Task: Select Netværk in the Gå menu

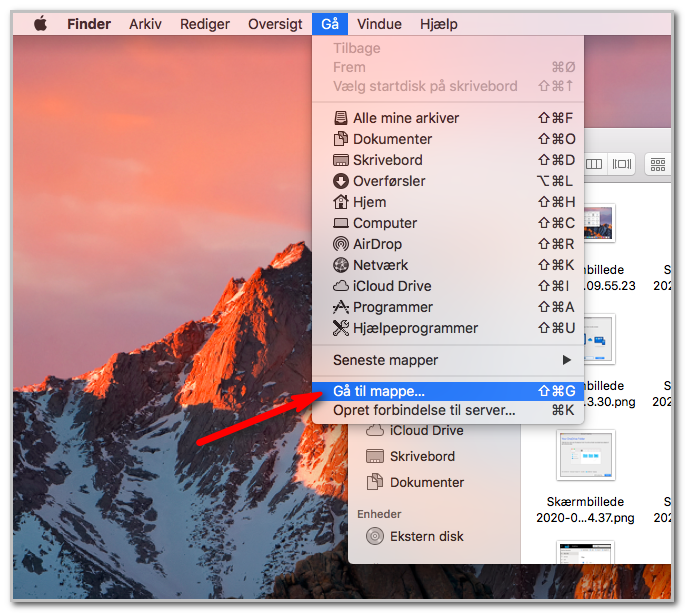Action: 448,265
